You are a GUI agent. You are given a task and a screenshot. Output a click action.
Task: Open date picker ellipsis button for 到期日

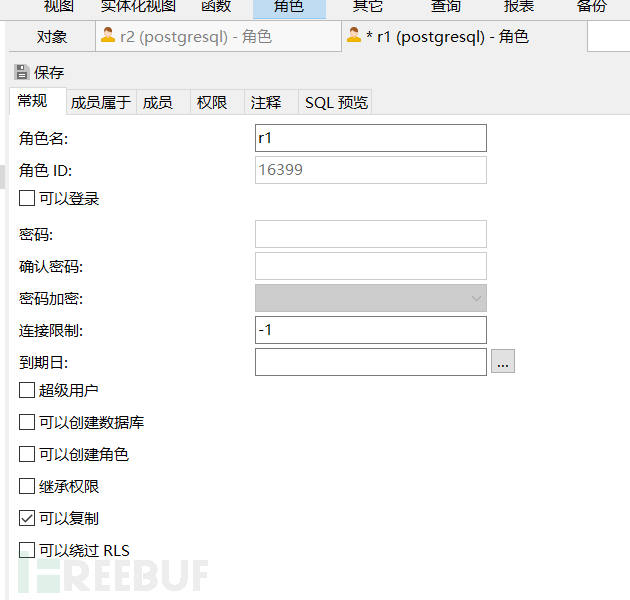(503, 361)
